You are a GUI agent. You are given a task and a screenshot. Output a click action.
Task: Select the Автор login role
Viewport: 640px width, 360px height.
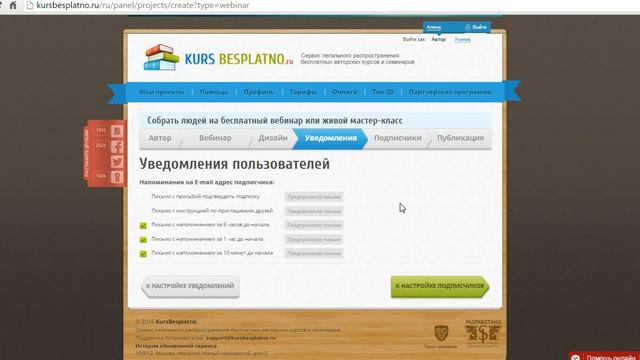click(x=439, y=40)
